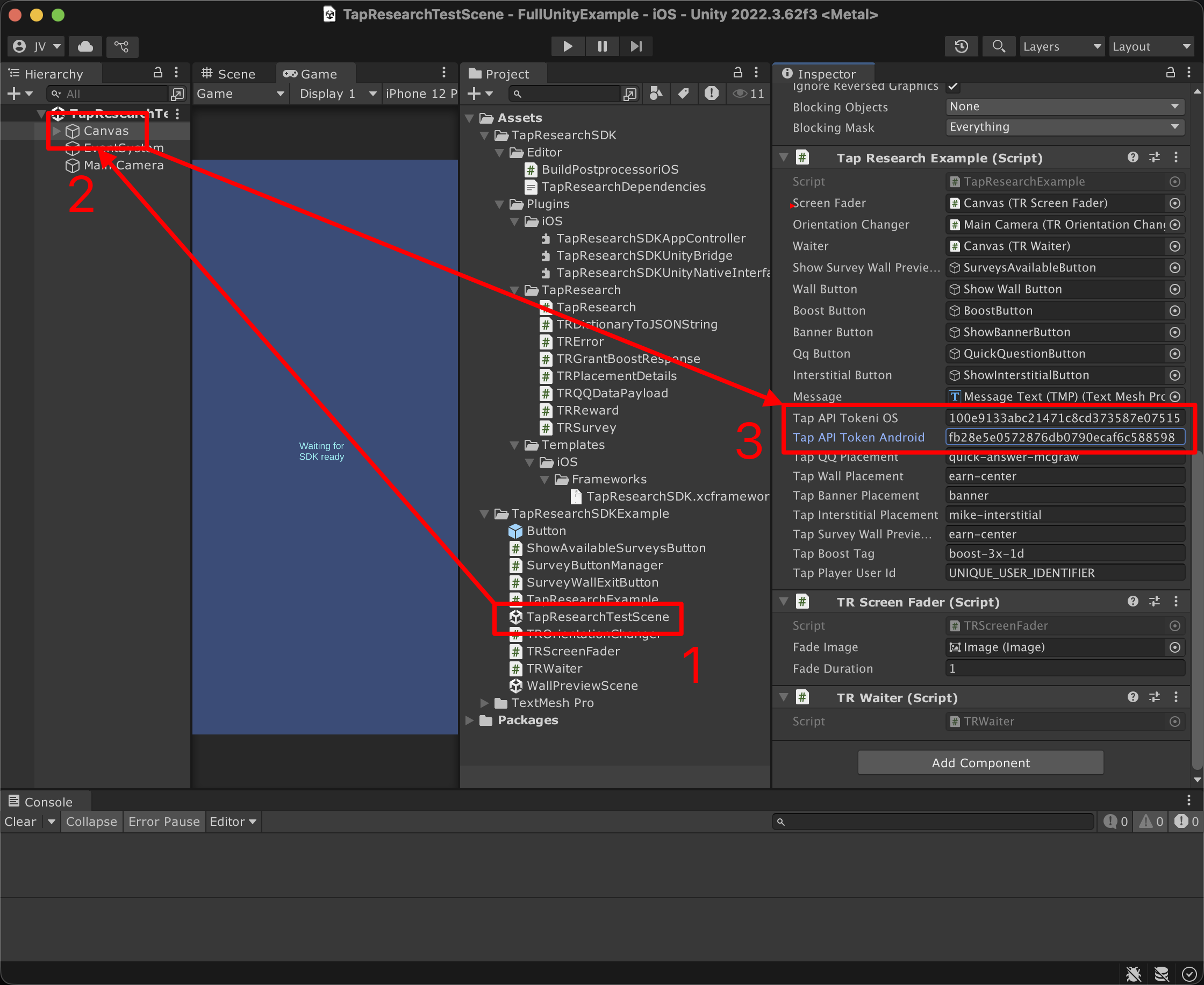
Task: Select BuildPostprocessoriOS script
Action: click(603, 170)
